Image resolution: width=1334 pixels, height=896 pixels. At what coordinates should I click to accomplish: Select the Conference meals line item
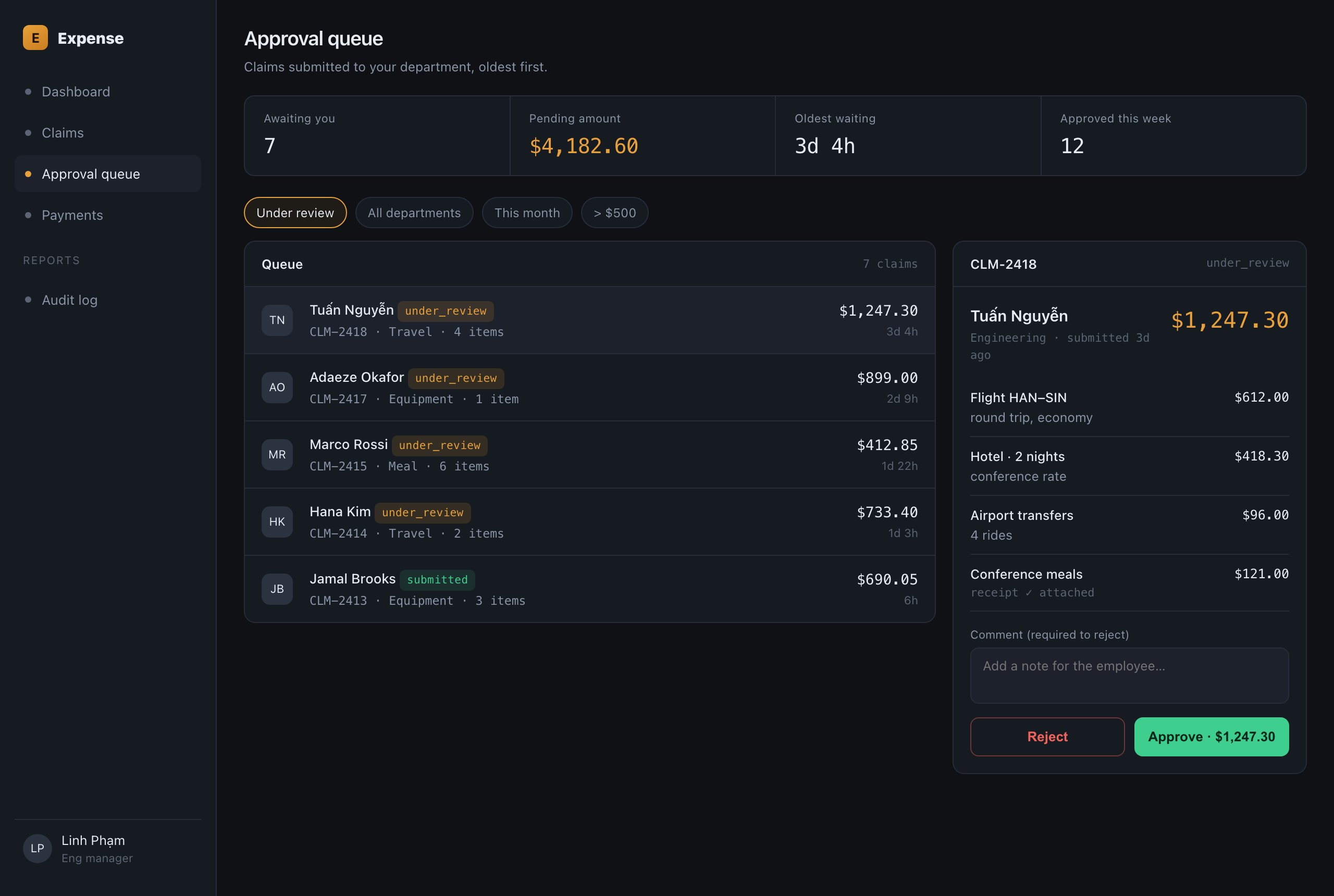(x=1129, y=583)
